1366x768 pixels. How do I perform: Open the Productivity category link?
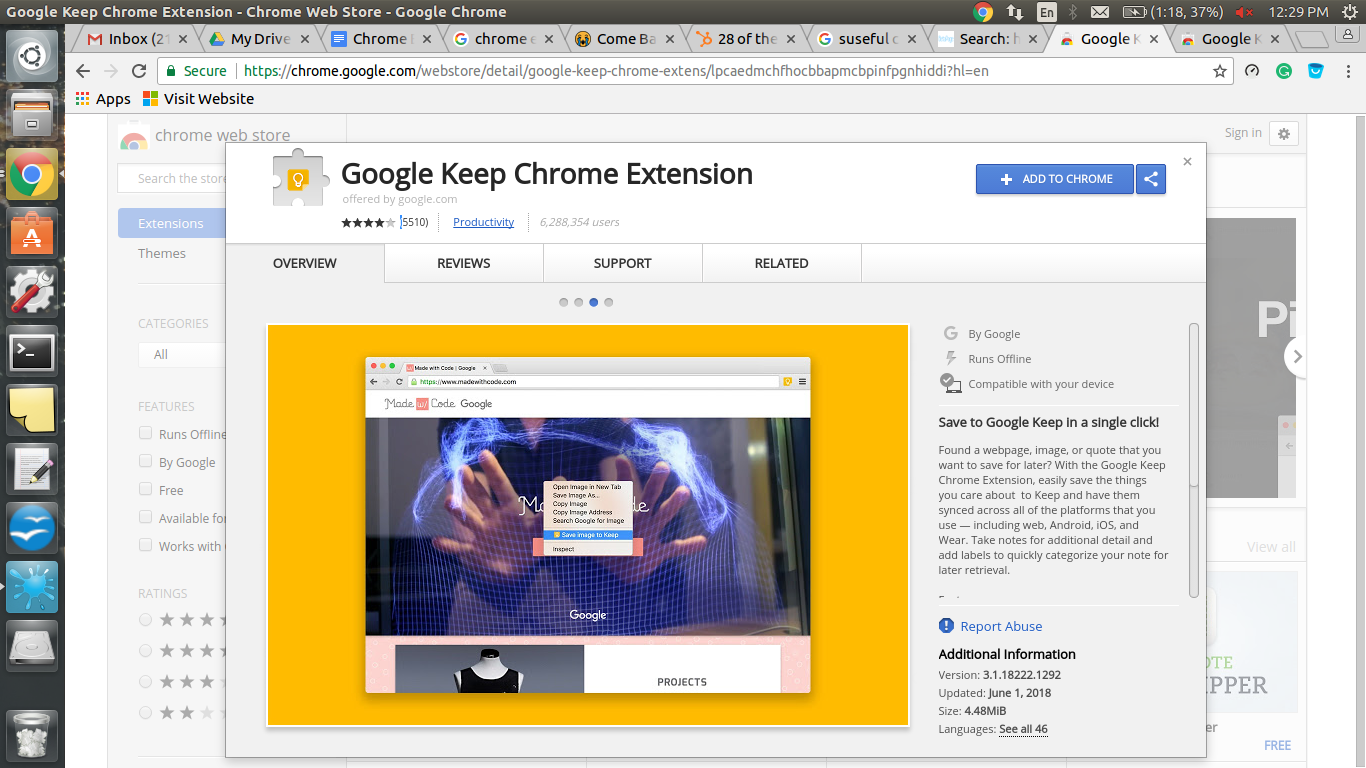483,222
